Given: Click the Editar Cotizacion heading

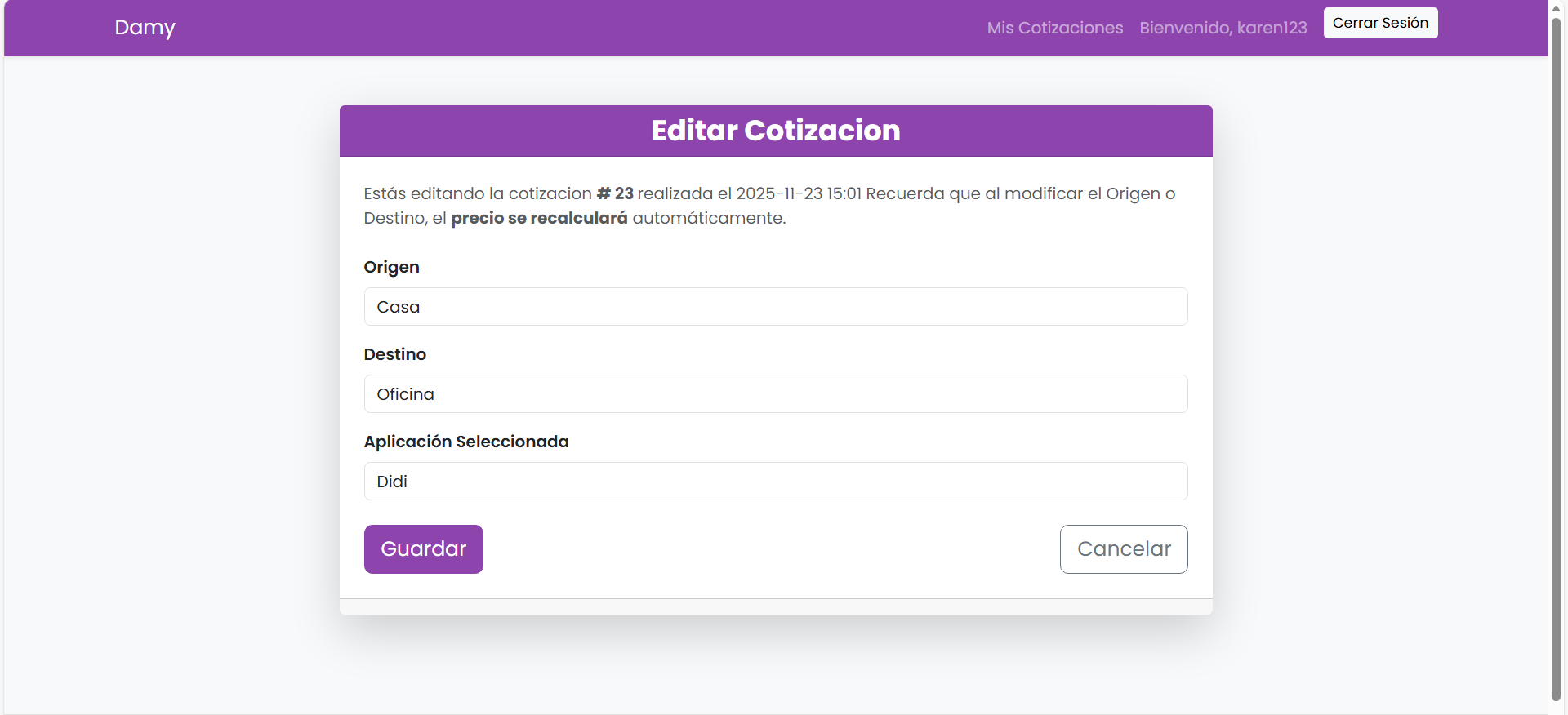Looking at the screenshot, I should 775,131.
